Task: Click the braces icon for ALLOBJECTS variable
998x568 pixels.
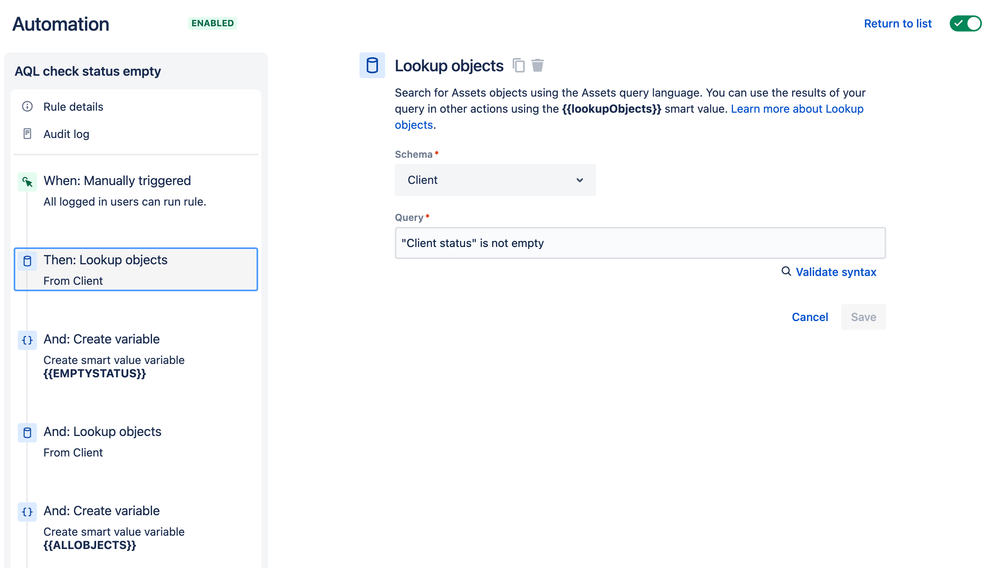Action: [x=27, y=512]
